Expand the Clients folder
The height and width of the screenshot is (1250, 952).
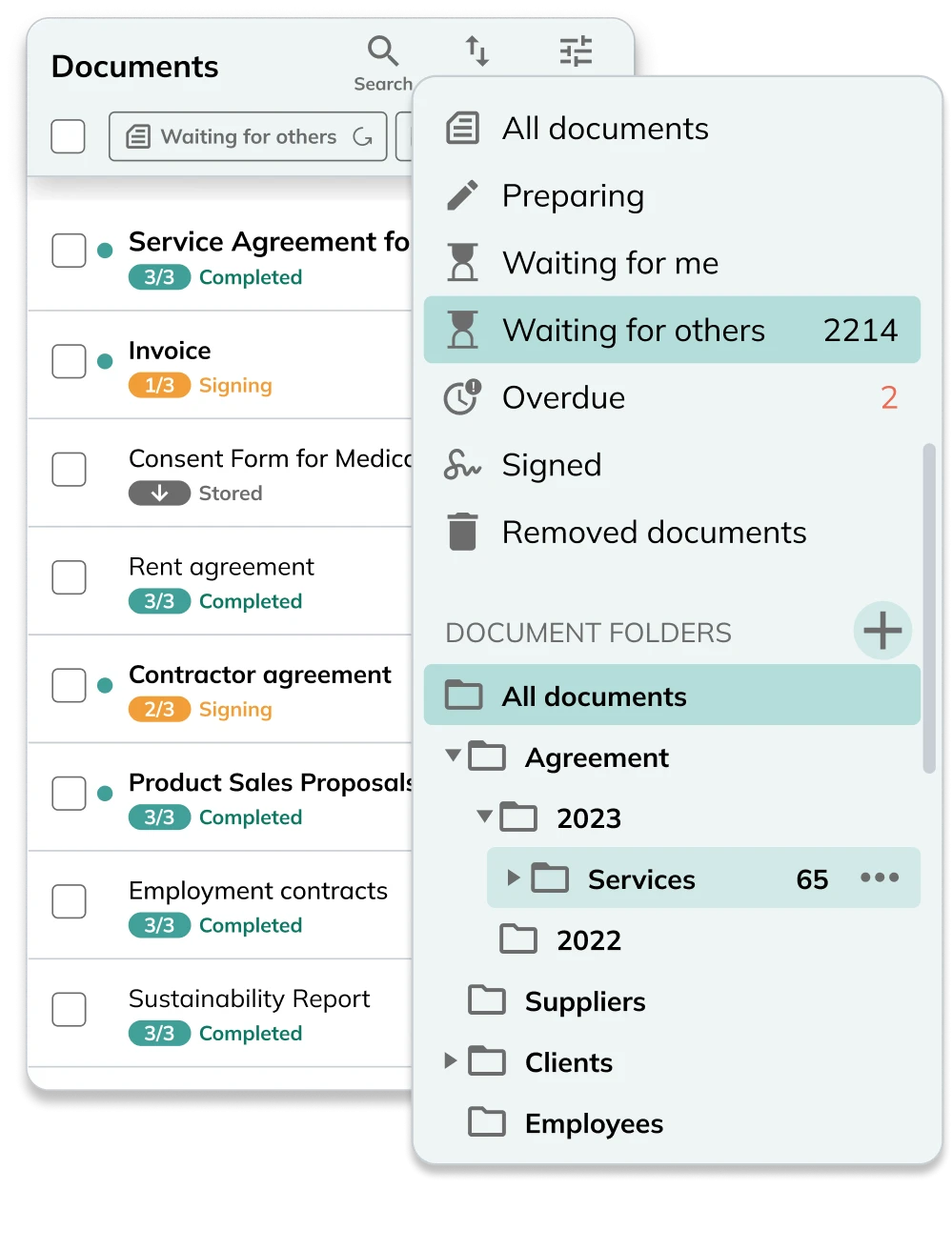(x=451, y=1060)
